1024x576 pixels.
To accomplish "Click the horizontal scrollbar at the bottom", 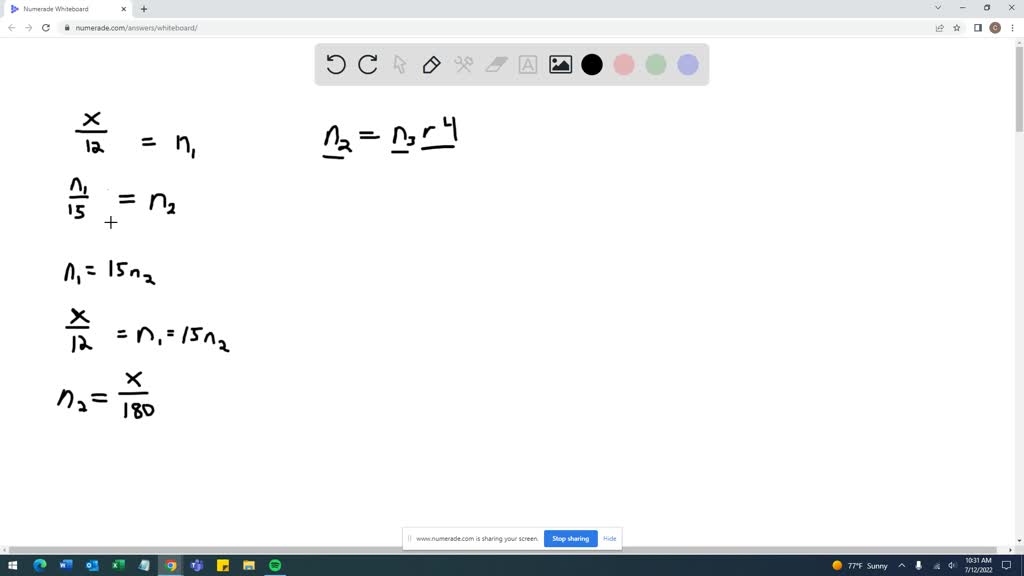I will 507,550.
